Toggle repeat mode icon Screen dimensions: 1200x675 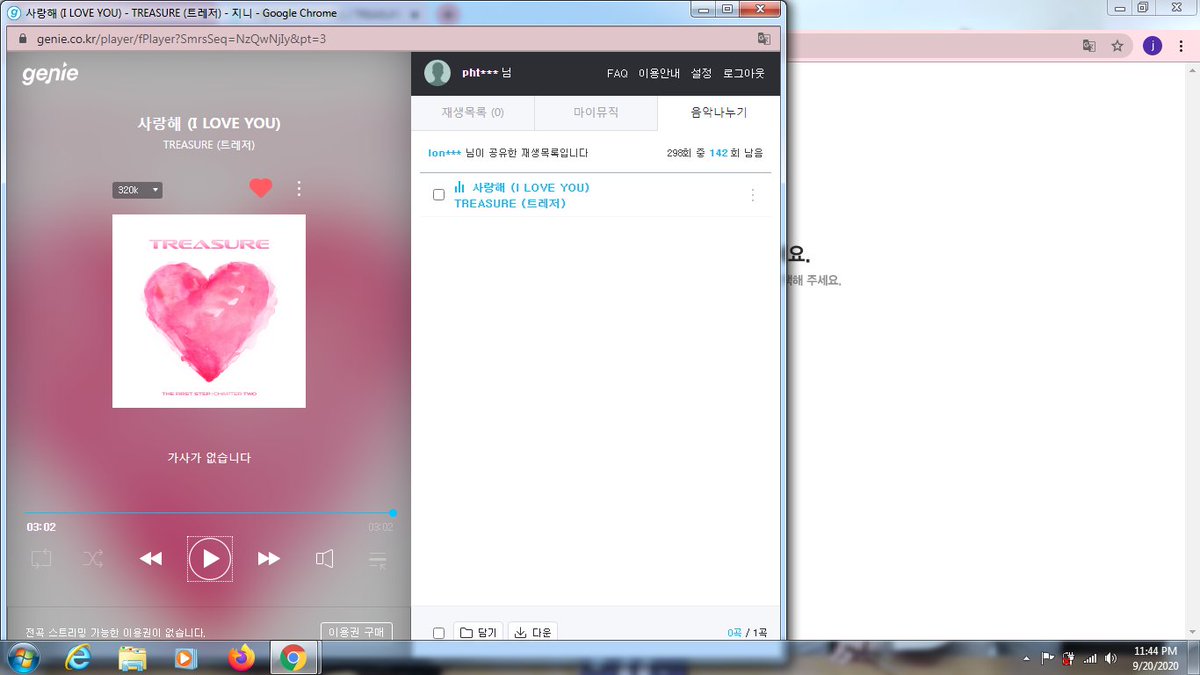click(x=41, y=559)
